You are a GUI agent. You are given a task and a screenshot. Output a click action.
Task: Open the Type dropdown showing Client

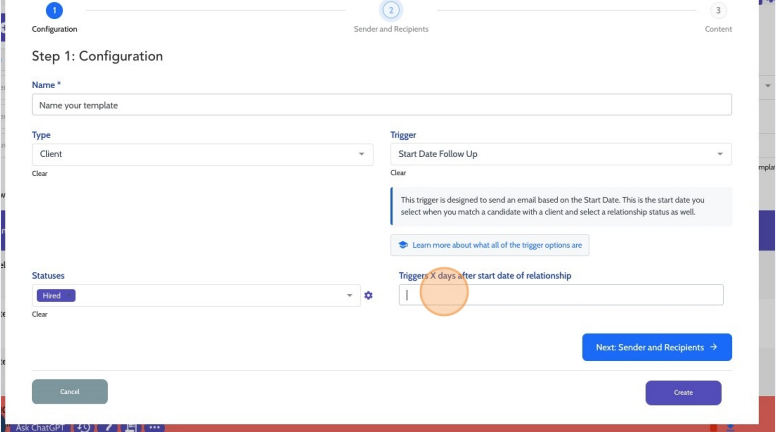(x=202, y=154)
